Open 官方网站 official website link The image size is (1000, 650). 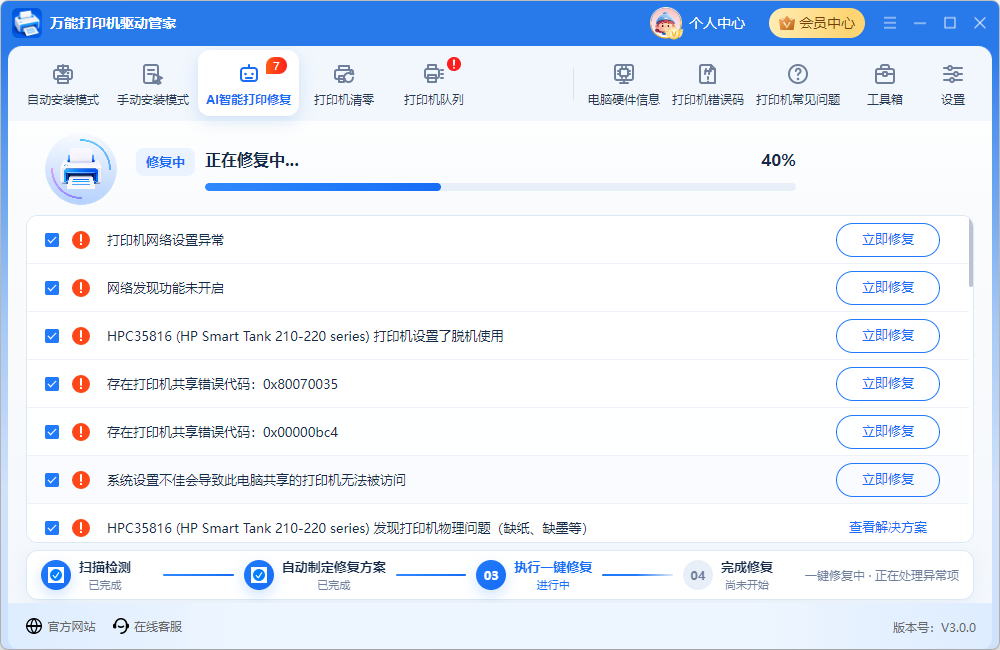click(x=61, y=626)
